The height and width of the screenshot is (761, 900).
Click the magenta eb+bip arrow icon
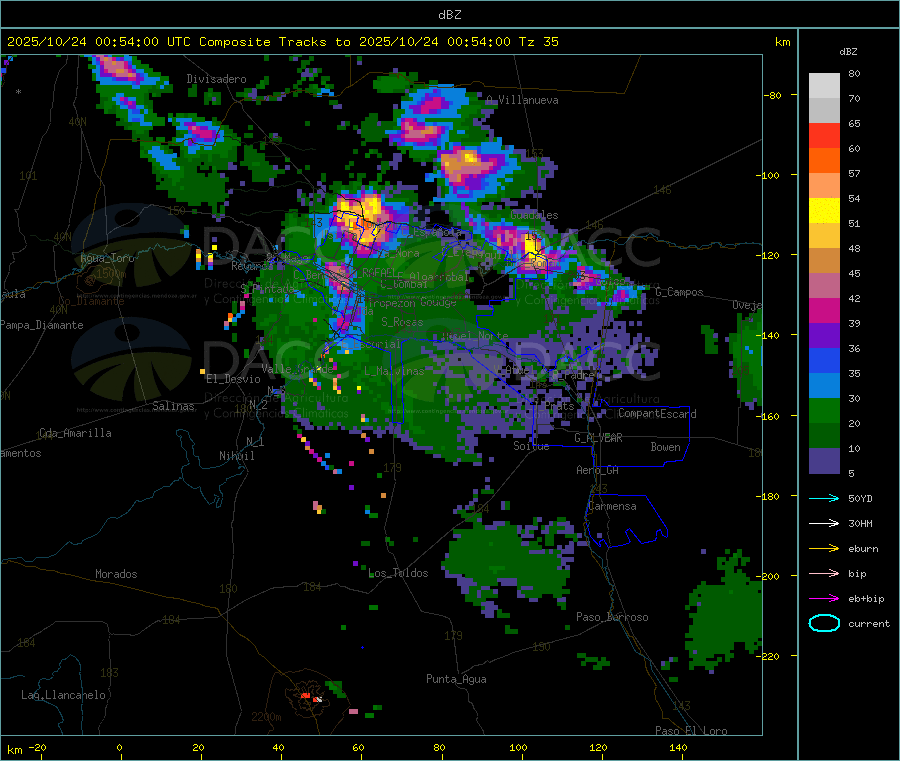(x=824, y=598)
